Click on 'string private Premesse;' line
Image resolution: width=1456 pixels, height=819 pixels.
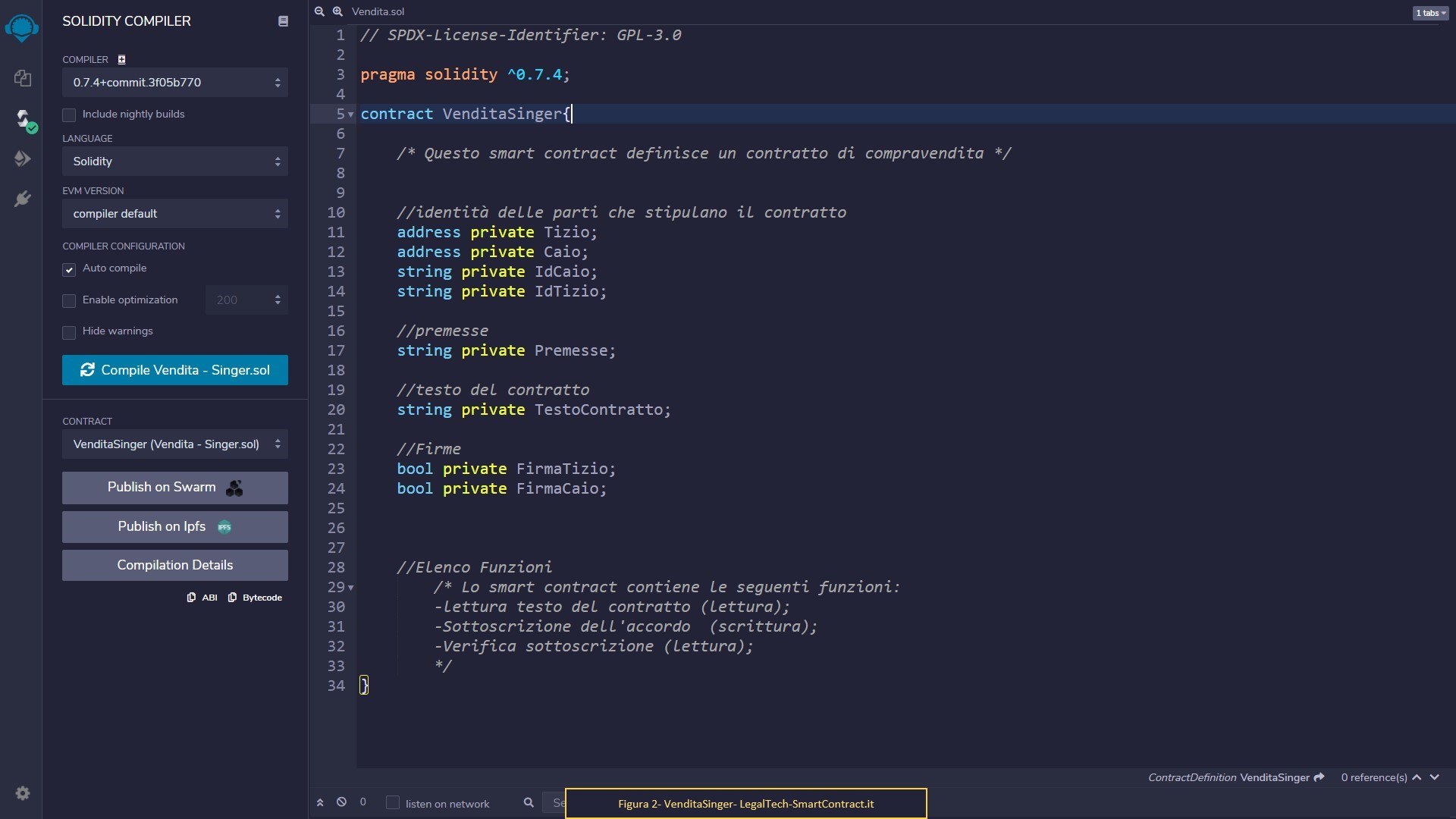tap(506, 350)
